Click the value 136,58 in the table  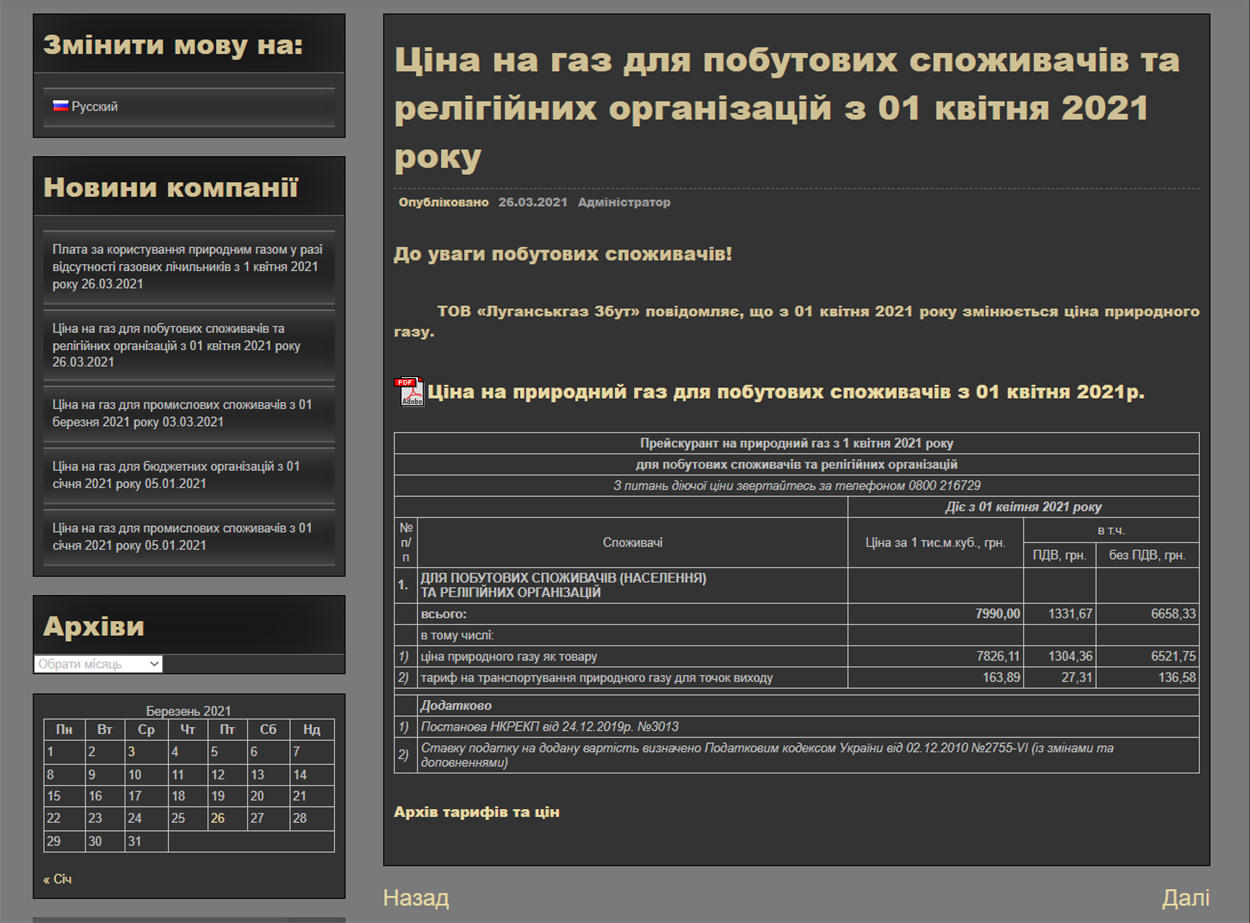coord(1177,678)
